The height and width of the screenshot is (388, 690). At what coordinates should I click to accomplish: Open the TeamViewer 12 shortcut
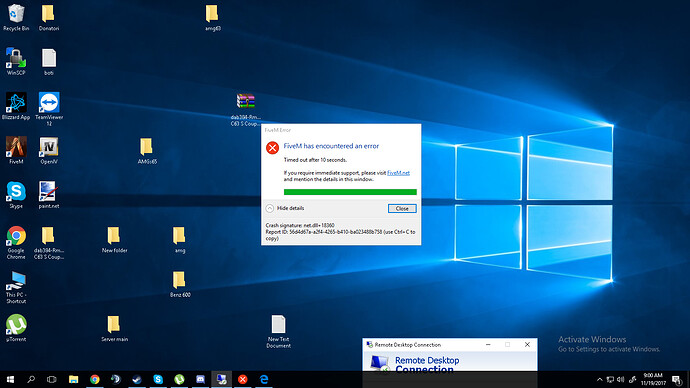point(49,109)
